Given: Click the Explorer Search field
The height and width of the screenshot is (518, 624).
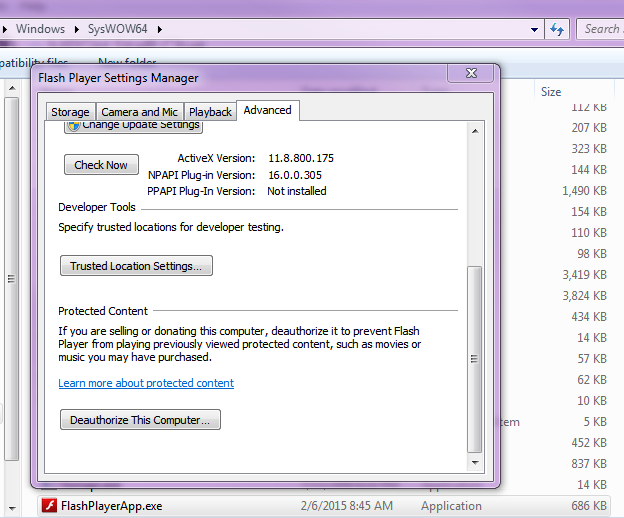Looking at the screenshot, I should pyautogui.click(x=600, y=29).
